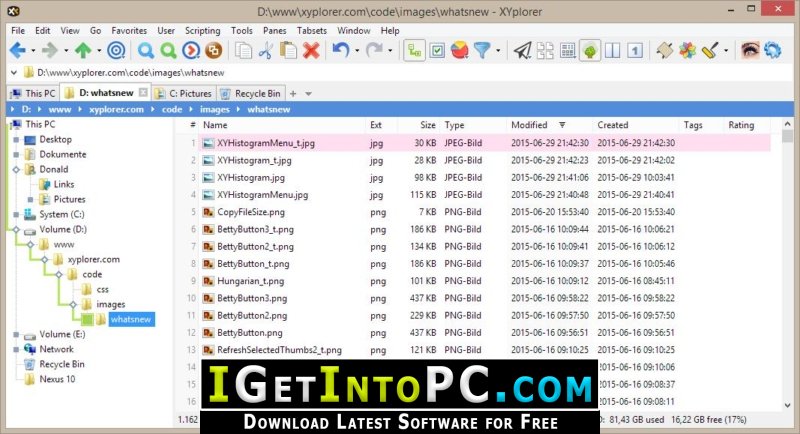The image size is (800, 434).
Task: Go up one folder with the green arrow
Action: (x=83, y=50)
